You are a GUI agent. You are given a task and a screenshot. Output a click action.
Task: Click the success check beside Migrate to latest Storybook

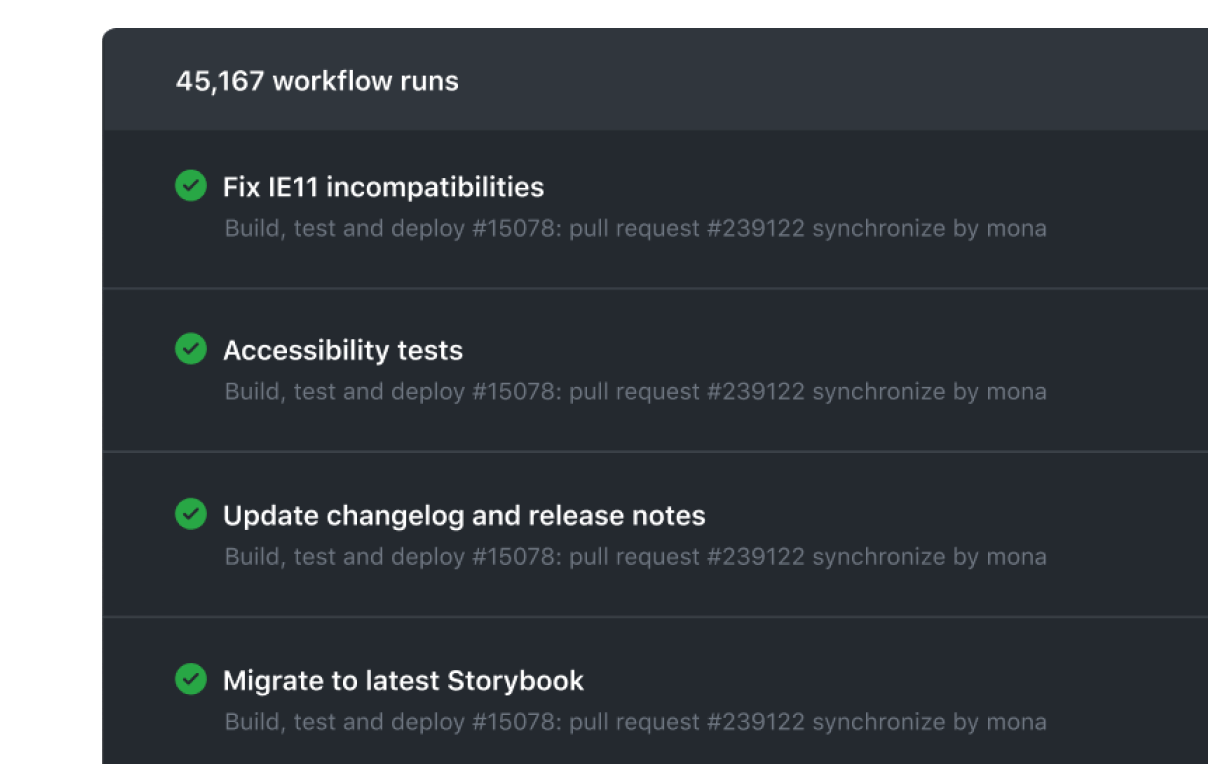pos(191,679)
